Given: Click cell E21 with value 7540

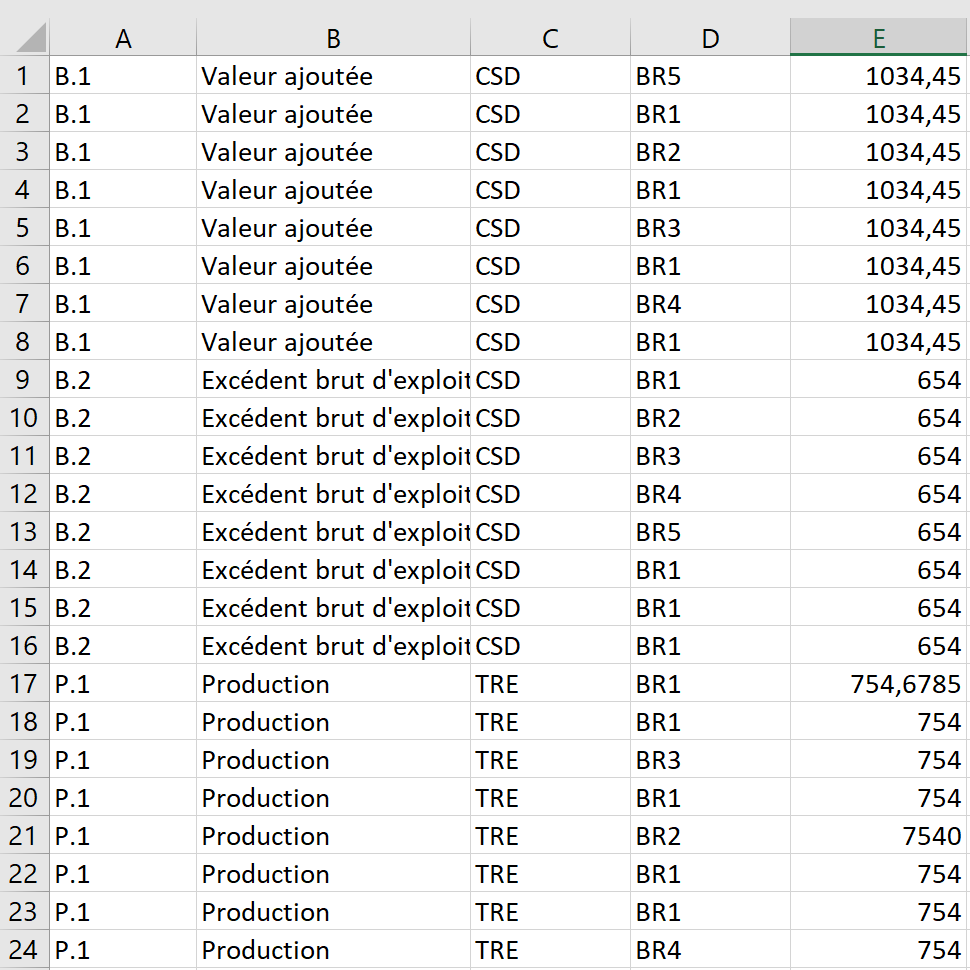Looking at the screenshot, I should point(878,835).
